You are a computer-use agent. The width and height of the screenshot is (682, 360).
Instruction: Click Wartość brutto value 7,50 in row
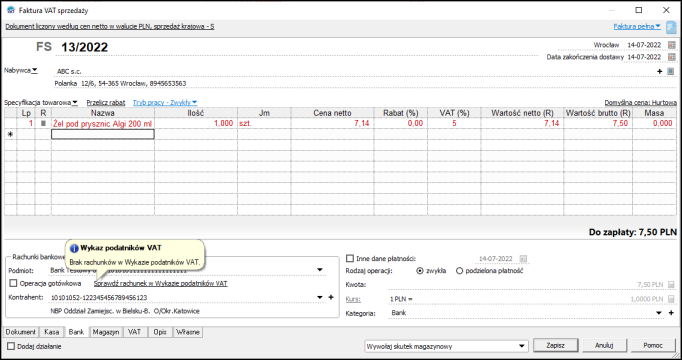pyautogui.click(x=598, y=123)
